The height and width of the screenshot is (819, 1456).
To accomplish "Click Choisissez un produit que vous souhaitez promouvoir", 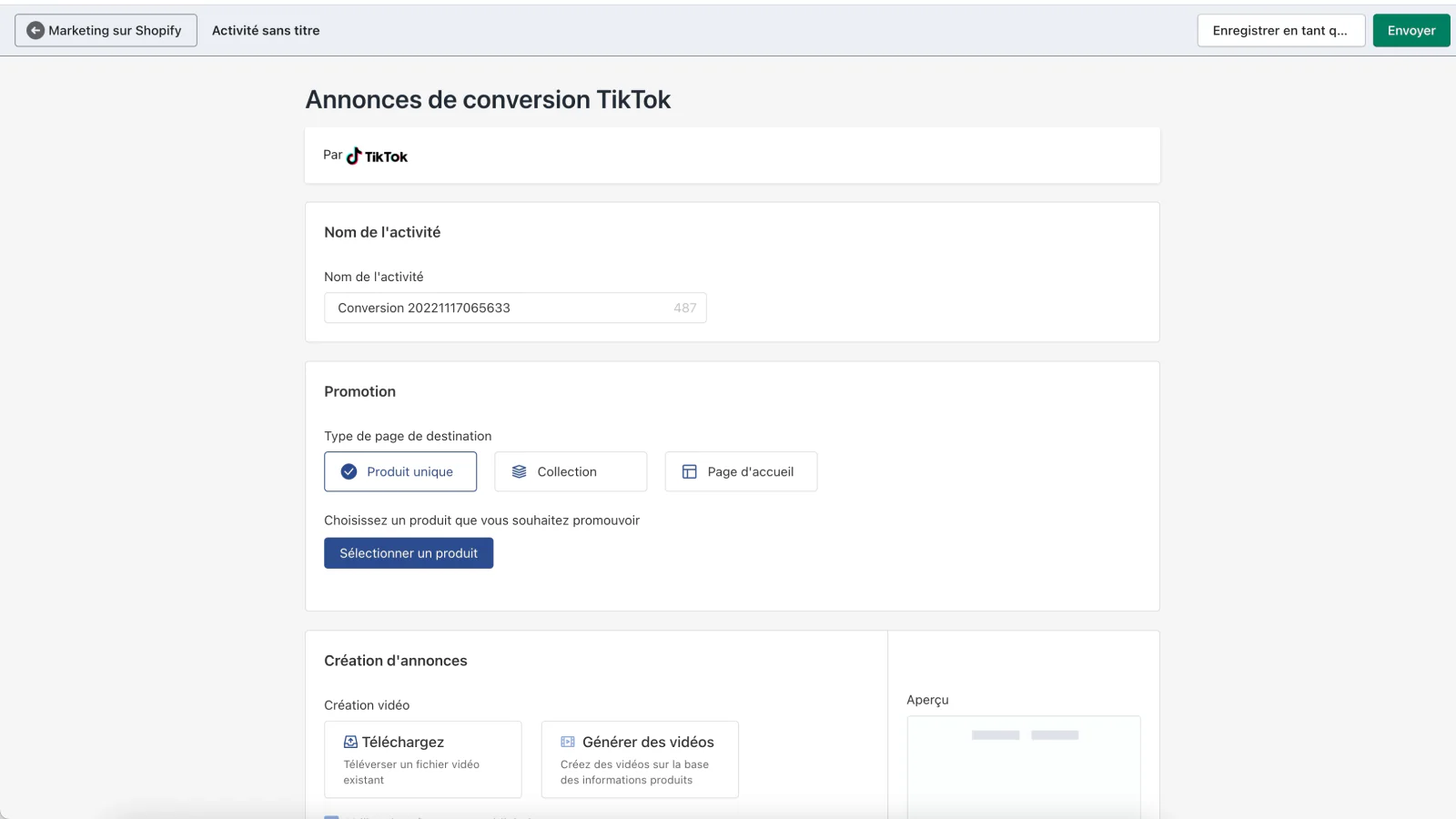I will (x=481, y=521).
